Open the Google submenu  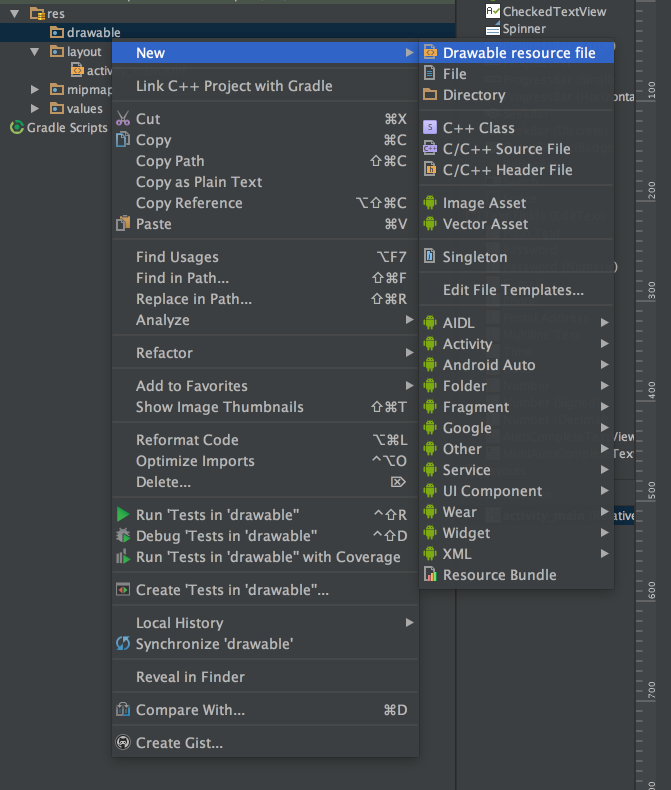coord(516,428)
